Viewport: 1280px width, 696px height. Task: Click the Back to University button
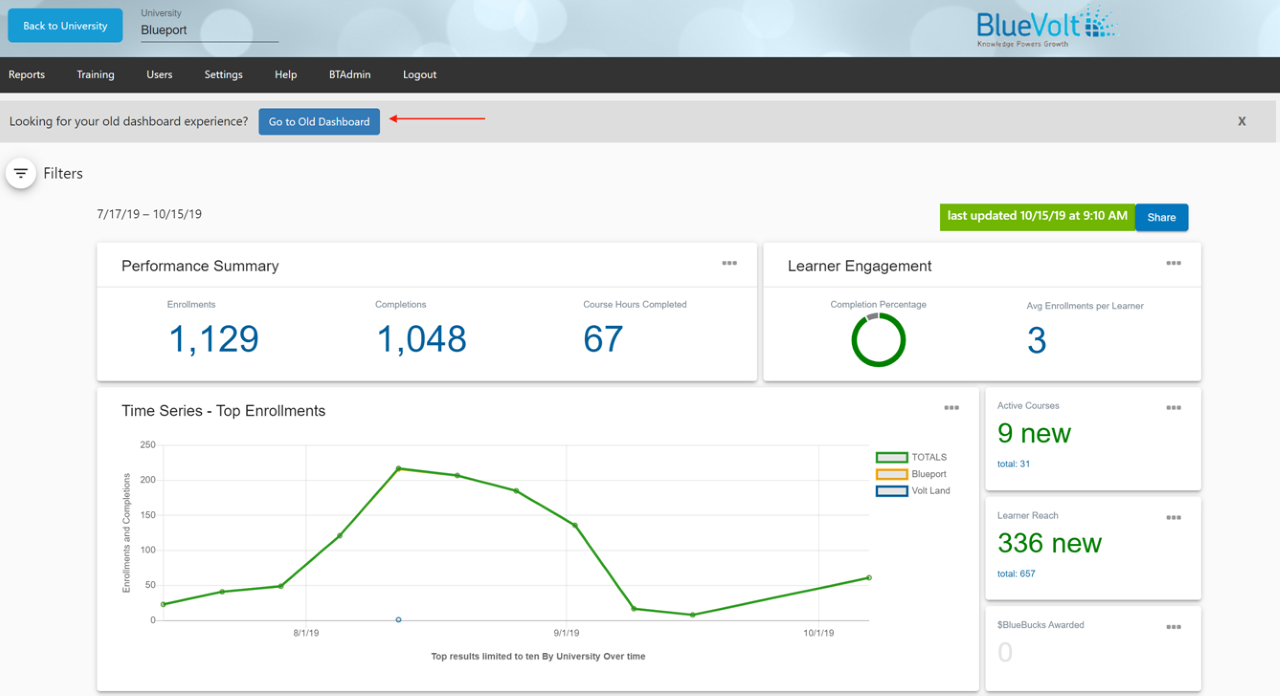coord(65,26)
